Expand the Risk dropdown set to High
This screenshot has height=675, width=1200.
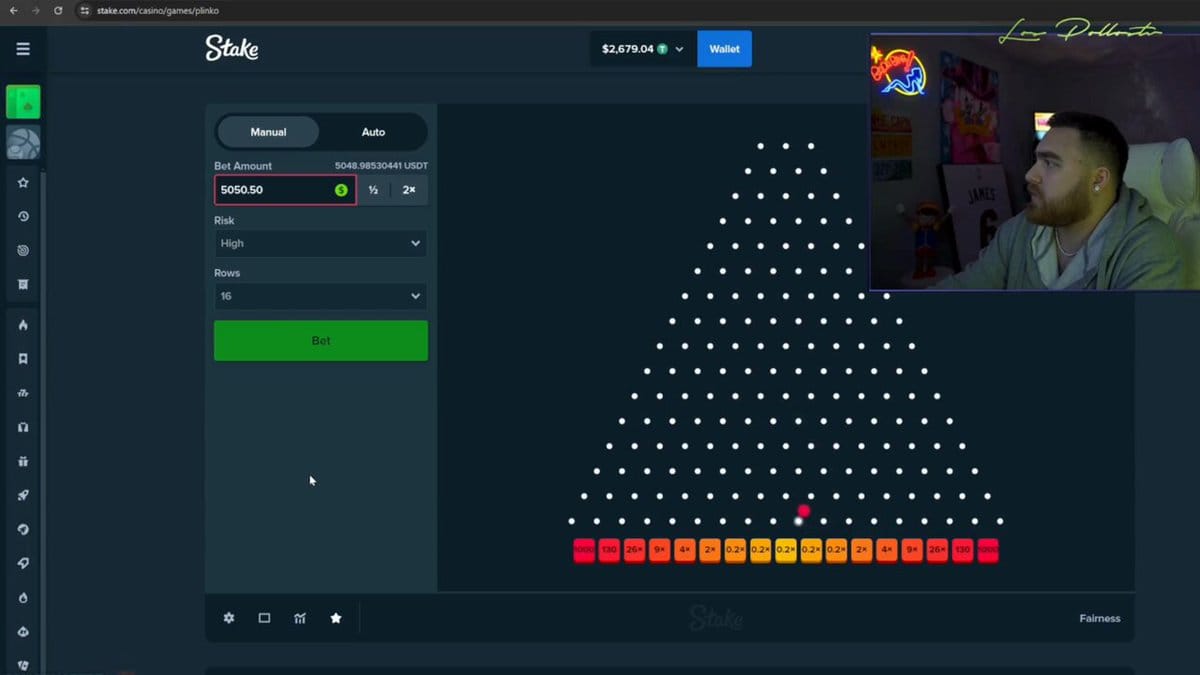pos(320,243)
